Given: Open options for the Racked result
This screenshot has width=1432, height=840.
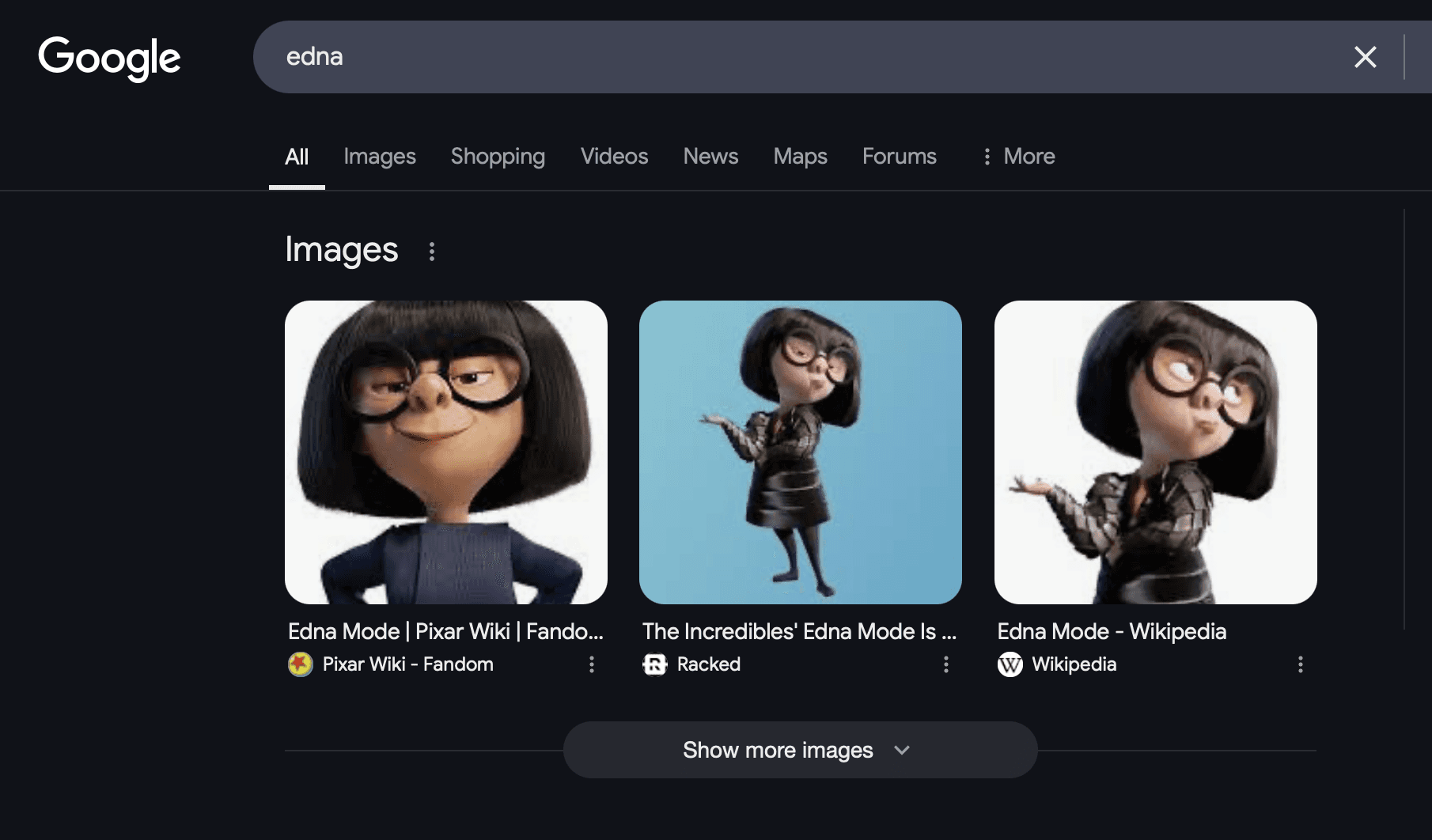Looking at the screenshot, I should pos(945,664).
